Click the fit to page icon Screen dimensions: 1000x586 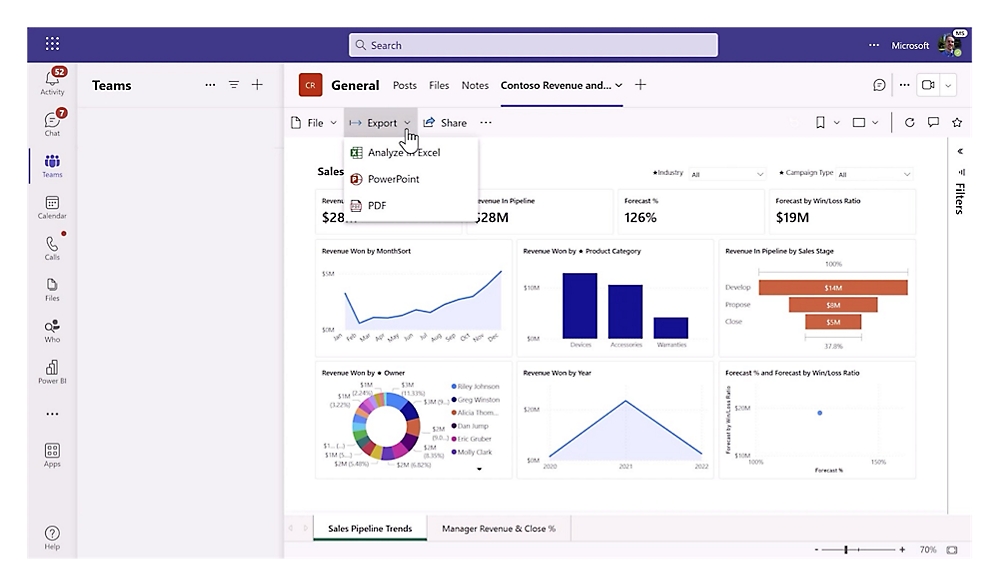(952, 550)
